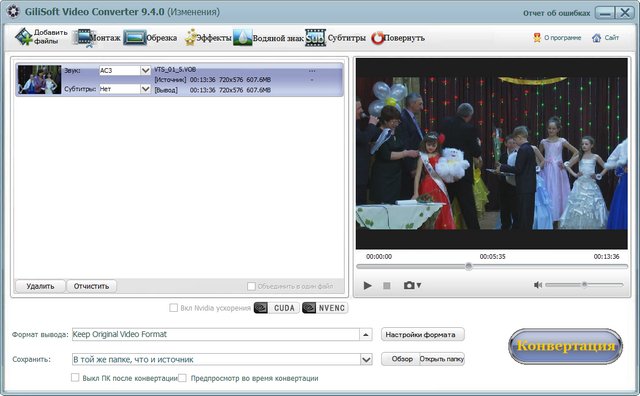
Task: Click the 00:05:35 current time label
Action: point(492,257)
